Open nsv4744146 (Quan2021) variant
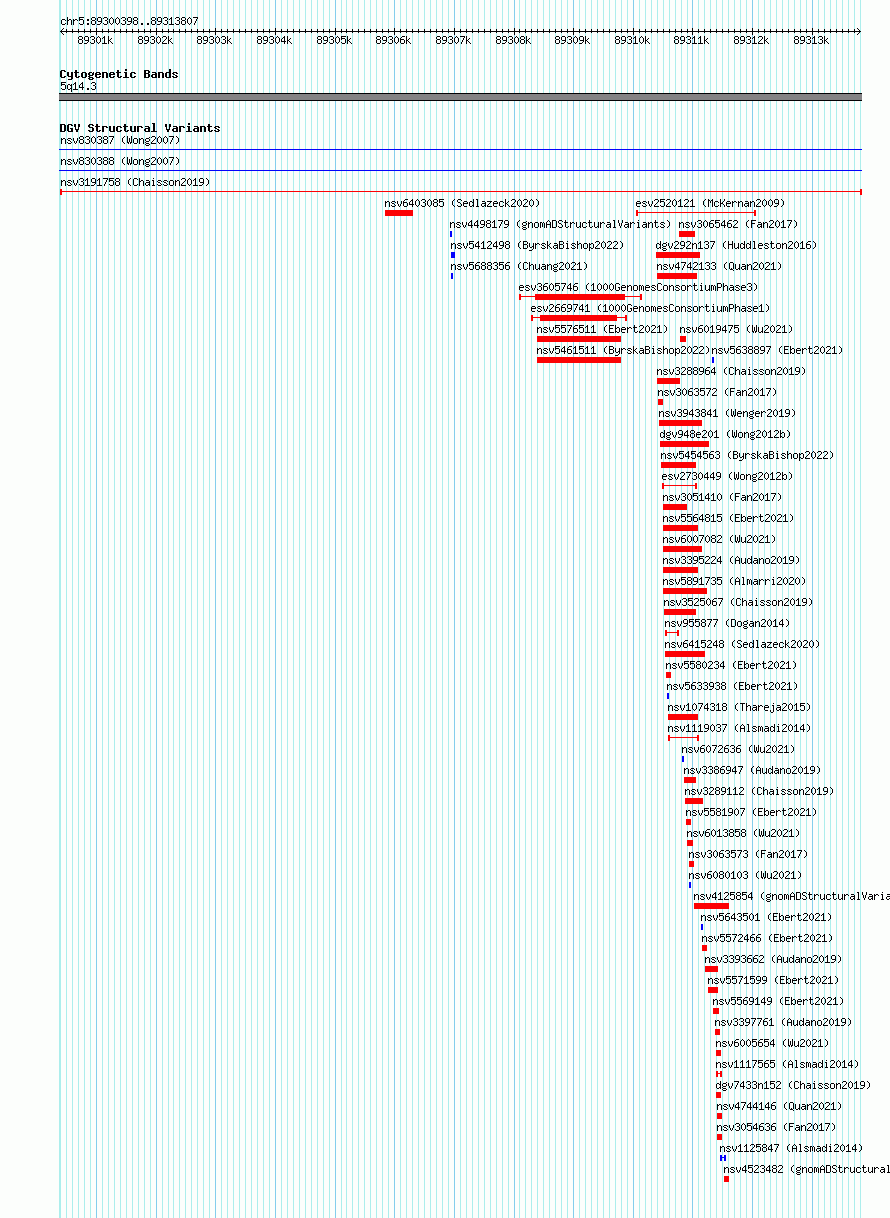This screenshot has width=890, height=1218. [779, 1106]
